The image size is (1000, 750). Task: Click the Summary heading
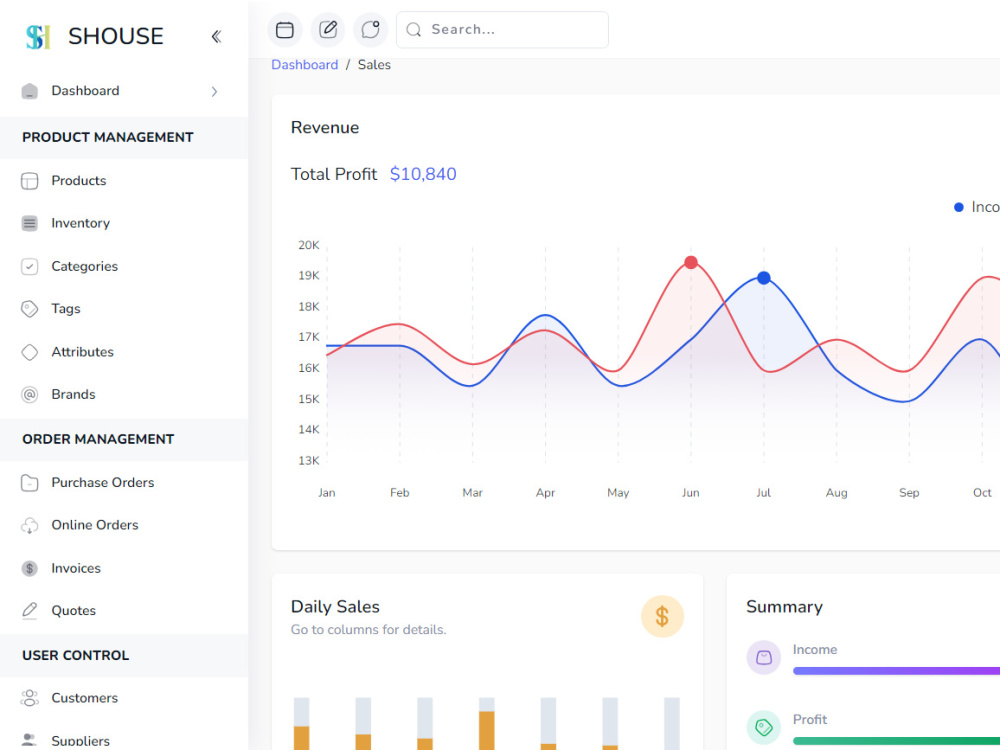coord(784,607)
